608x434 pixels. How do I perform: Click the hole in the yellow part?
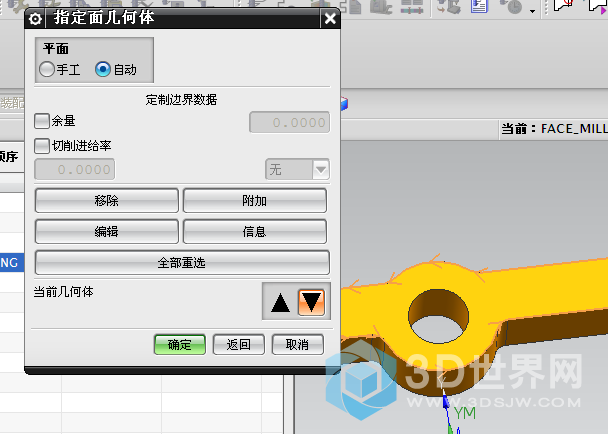pos(438,316)
